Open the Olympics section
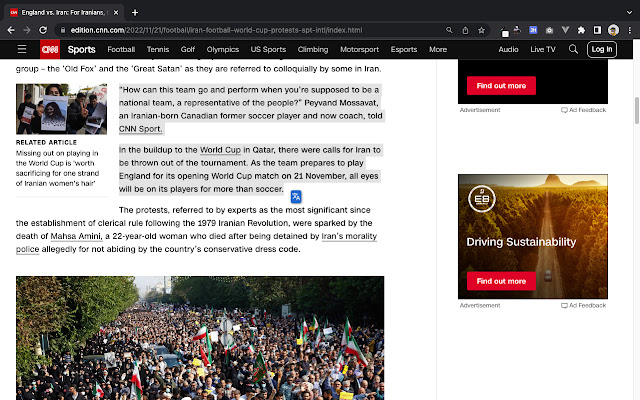 pyautogui.click(x=222, y=49)
